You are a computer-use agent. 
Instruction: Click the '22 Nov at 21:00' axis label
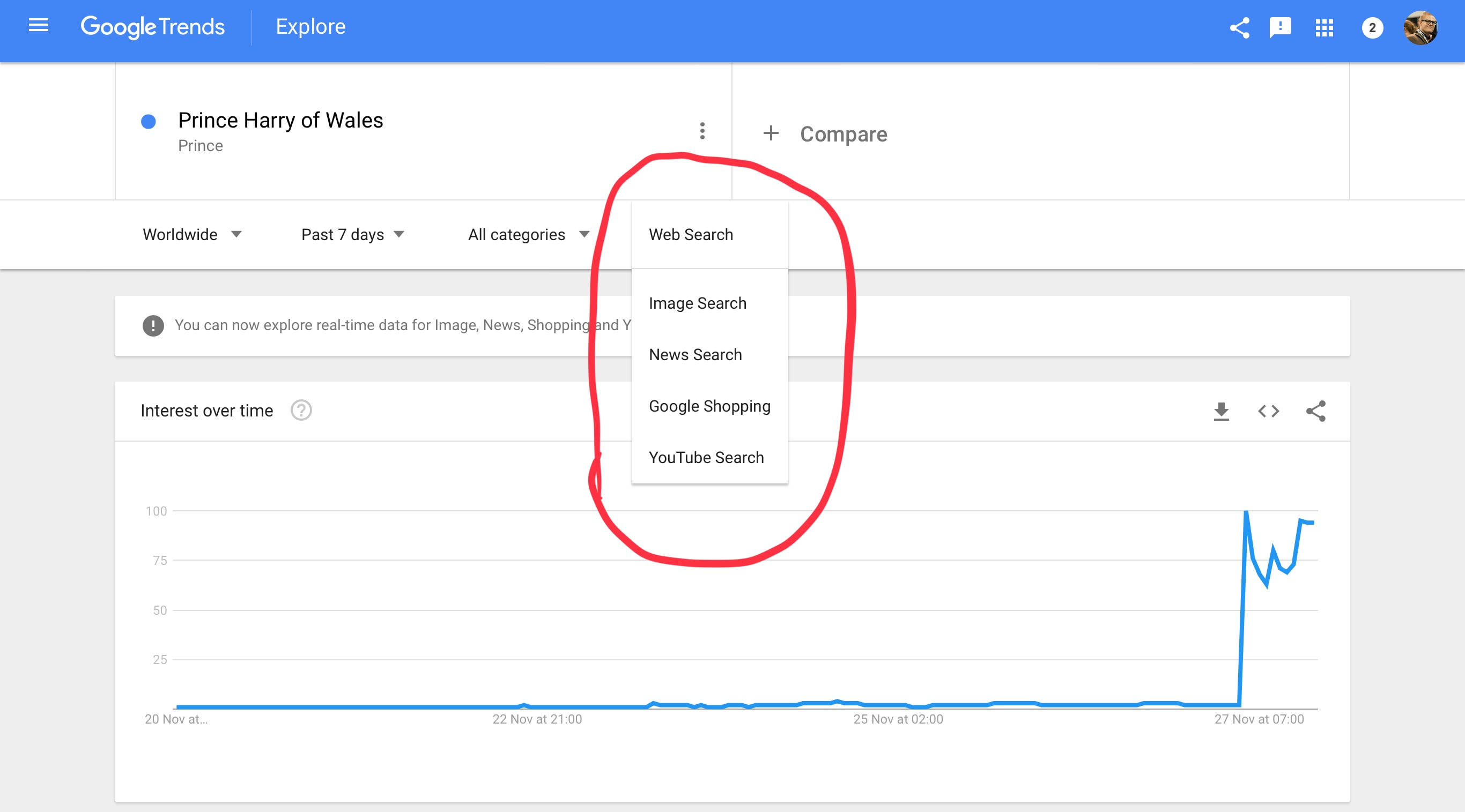pyautogui.click(x=537, y=719)
